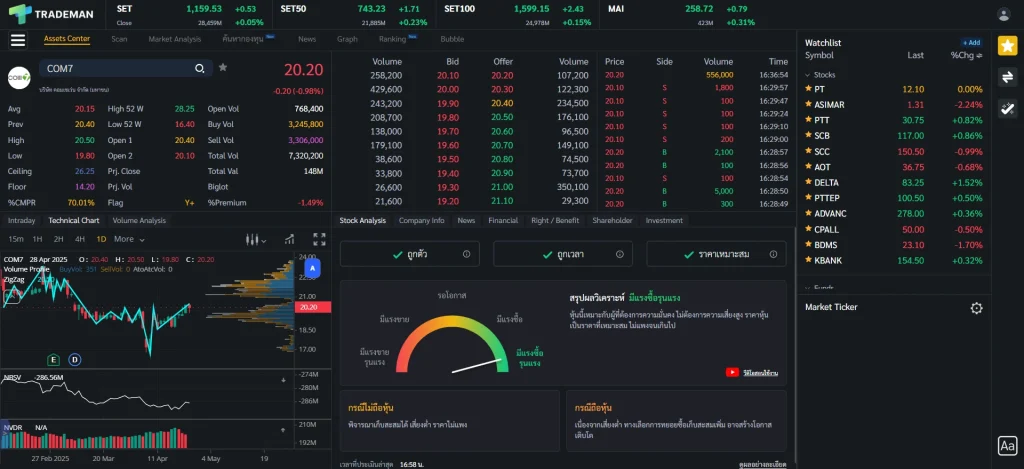This screenshot has height=469, width=1024.
Task: Open the hamburger main menu
Action: 17,40
